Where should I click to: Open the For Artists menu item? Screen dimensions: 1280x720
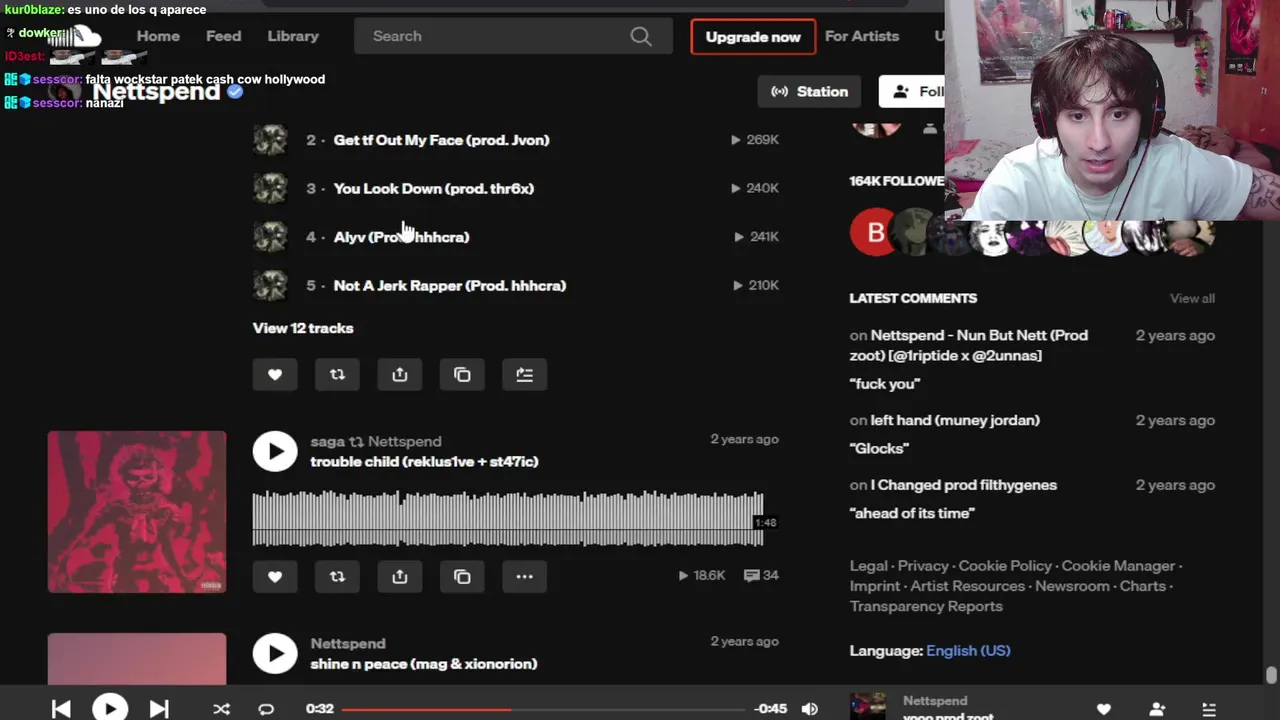[862, 36]
